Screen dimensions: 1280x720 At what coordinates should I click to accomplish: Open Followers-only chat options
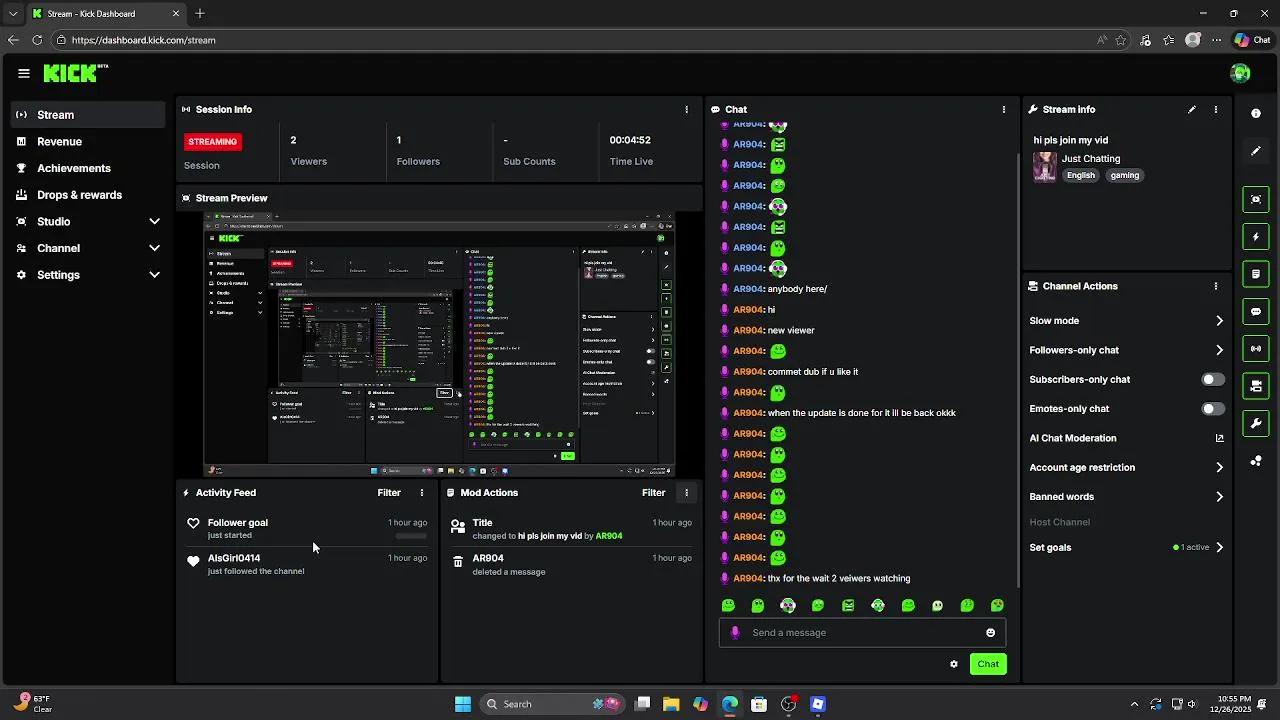pyautogui.click(x=1126, y=350)
